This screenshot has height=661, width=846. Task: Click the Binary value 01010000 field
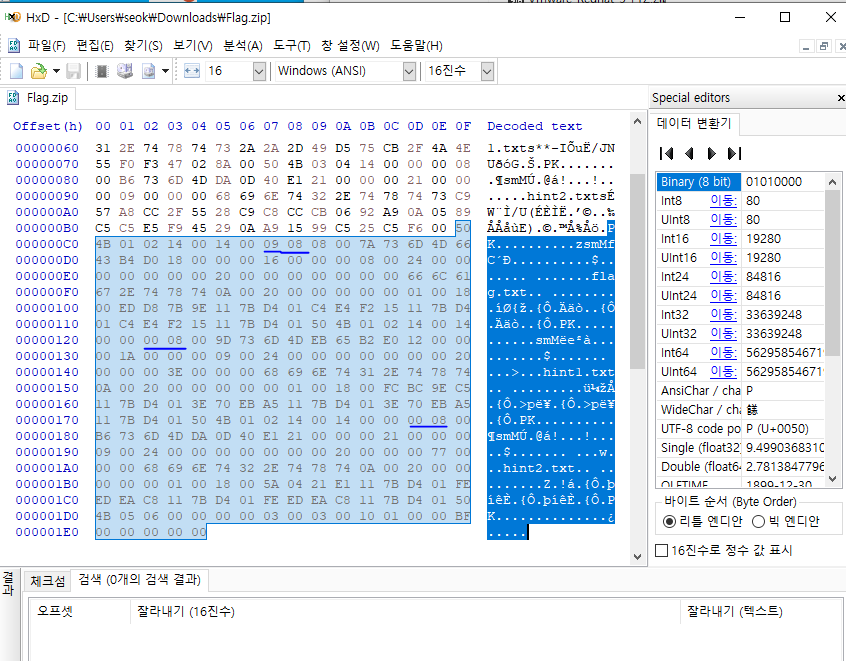coord(783,182)
